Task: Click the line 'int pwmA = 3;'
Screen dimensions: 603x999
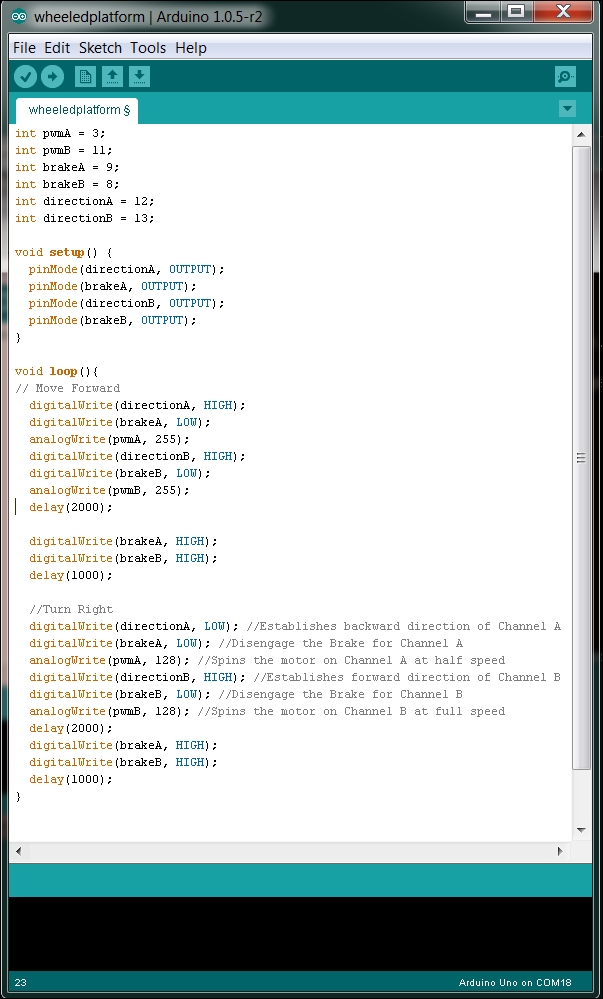Action: click(x=61, y=133)
